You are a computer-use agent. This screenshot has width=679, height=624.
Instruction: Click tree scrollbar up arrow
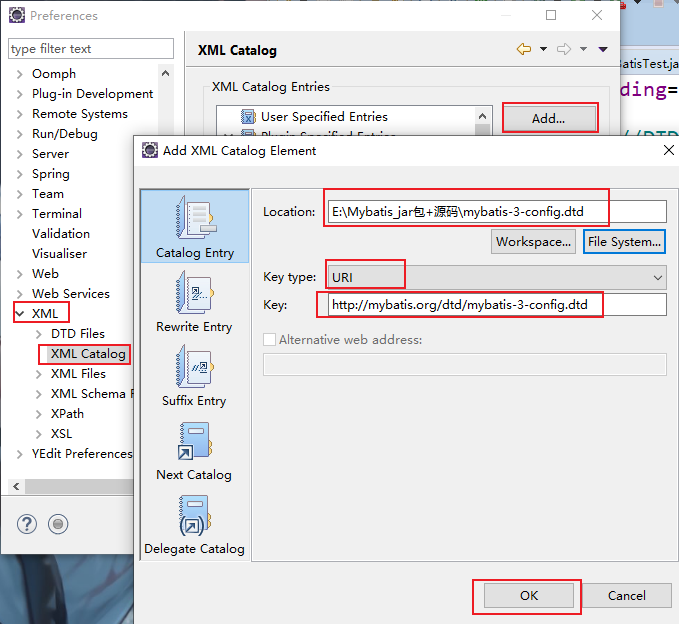(165, 74)
